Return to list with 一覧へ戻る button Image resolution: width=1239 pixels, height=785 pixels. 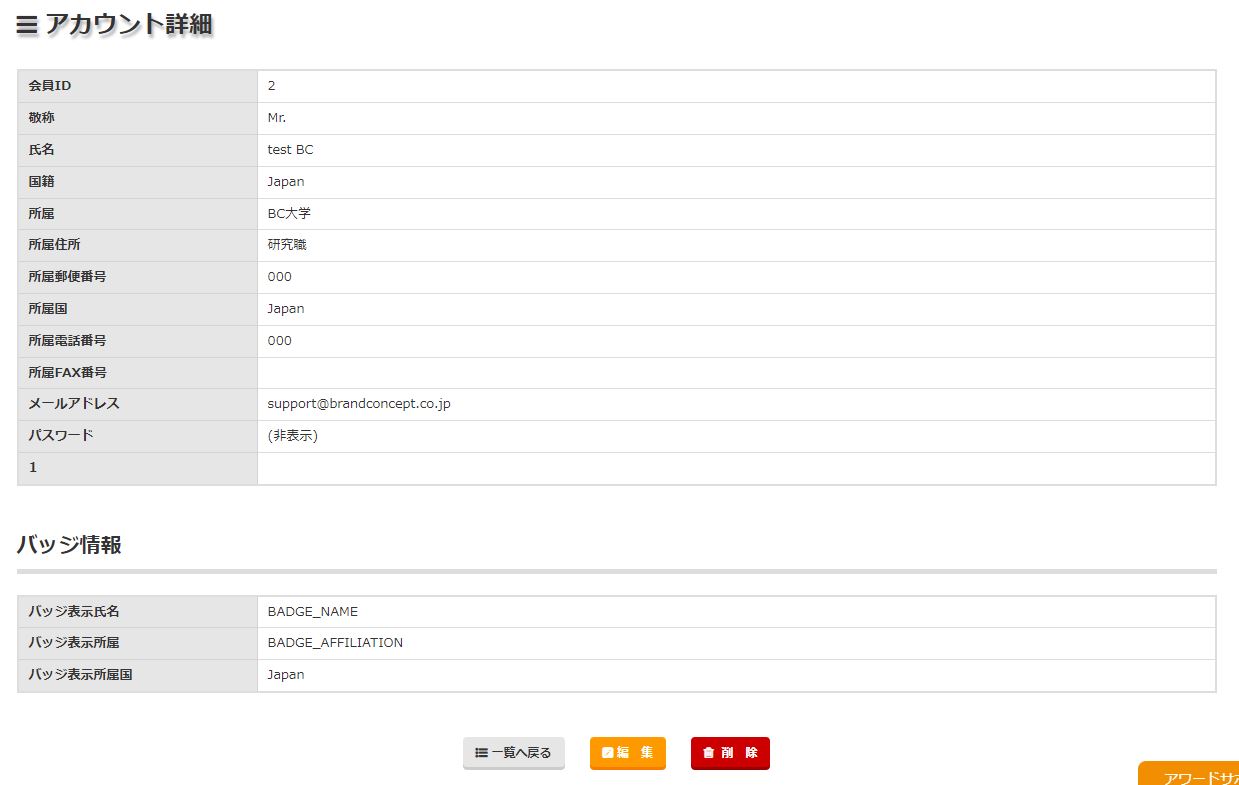[514, 753]
